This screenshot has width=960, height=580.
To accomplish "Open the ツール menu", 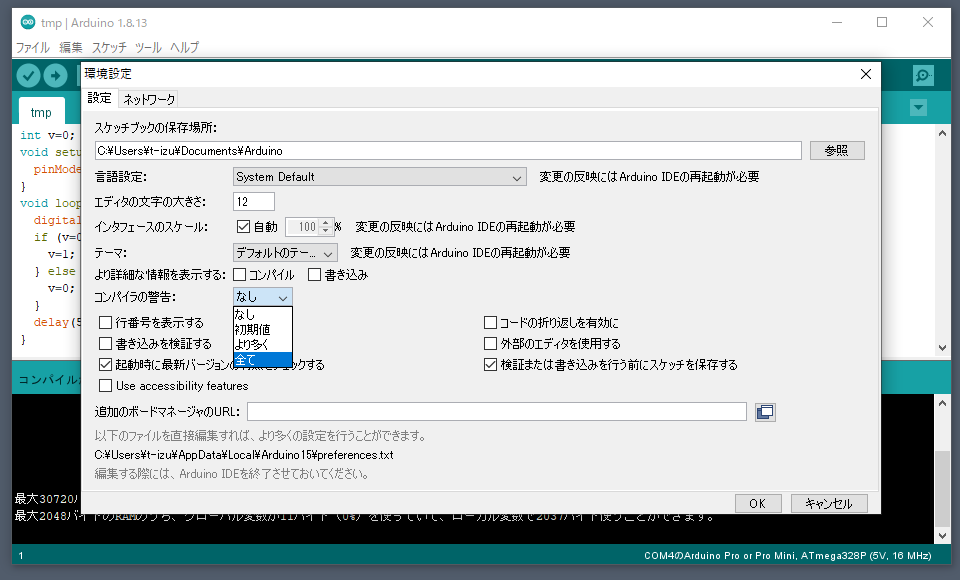I will point(148,47).
